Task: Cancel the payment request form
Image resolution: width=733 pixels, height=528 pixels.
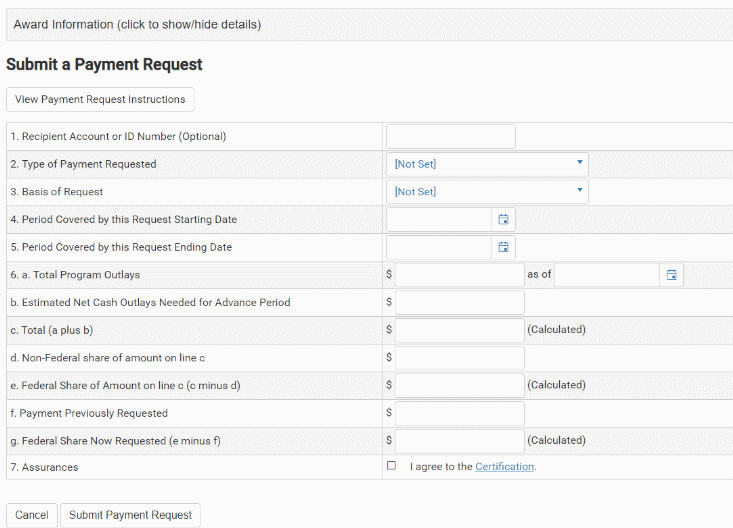Action: (31, 515)
